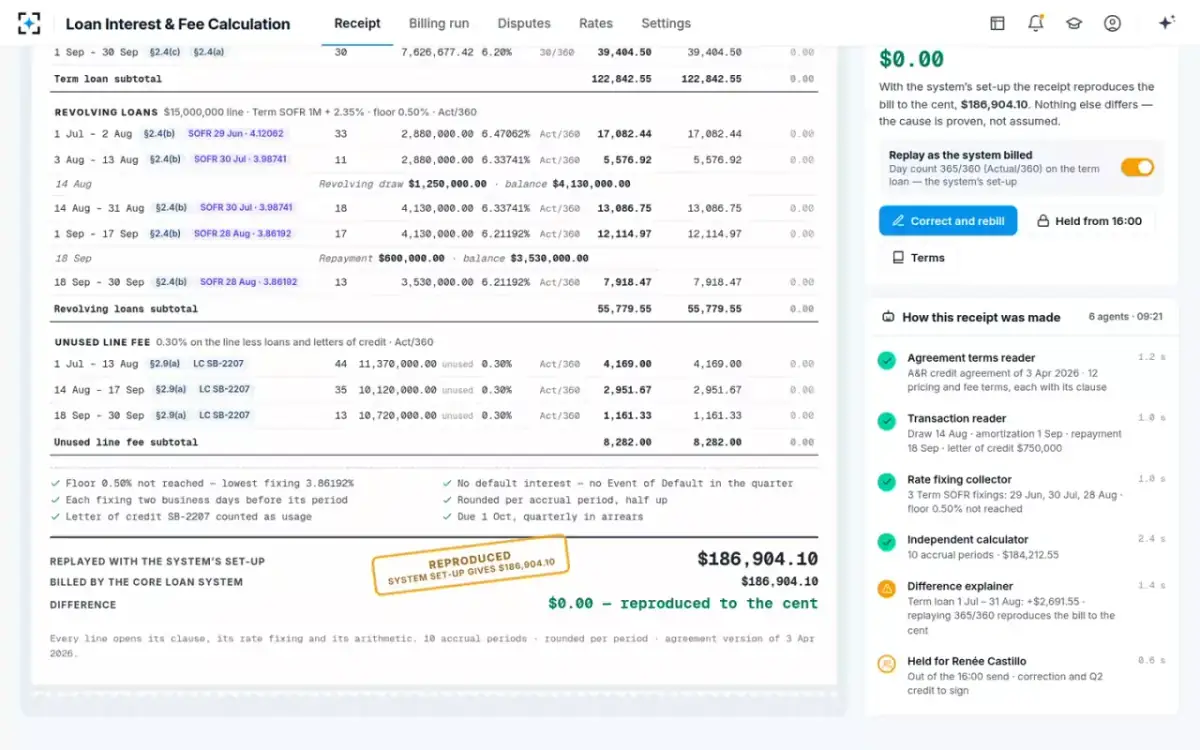
Task: Open the user account avatar icon
Action: 1112,23
